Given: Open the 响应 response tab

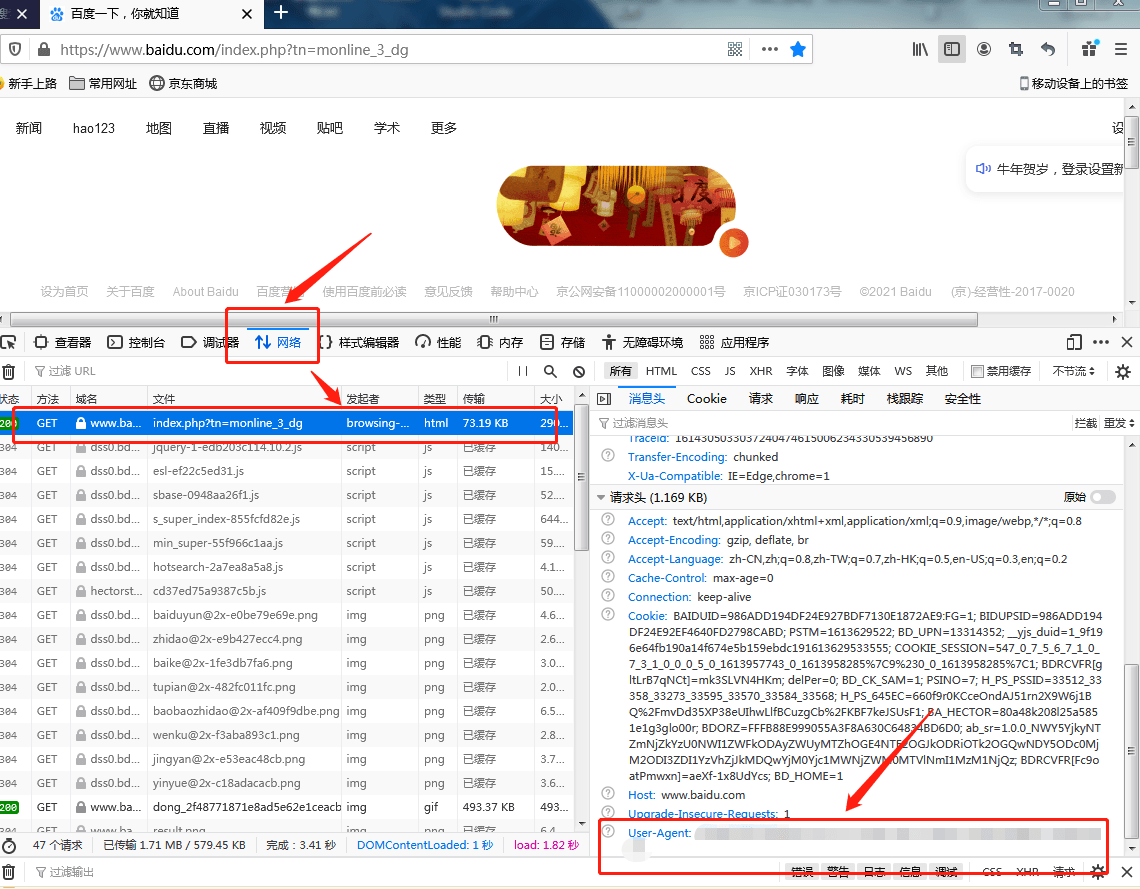Looking at the screenshot, I should pyautogui.click(x=806, y=398).
